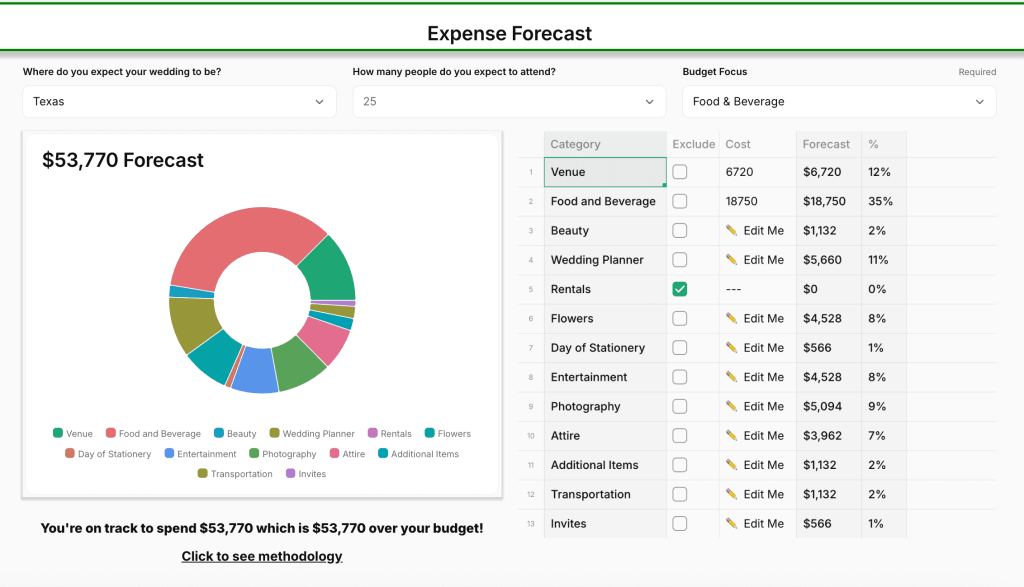Click the pencil icon in the Invites row
1024x587 pixels.
pos(731,524)
